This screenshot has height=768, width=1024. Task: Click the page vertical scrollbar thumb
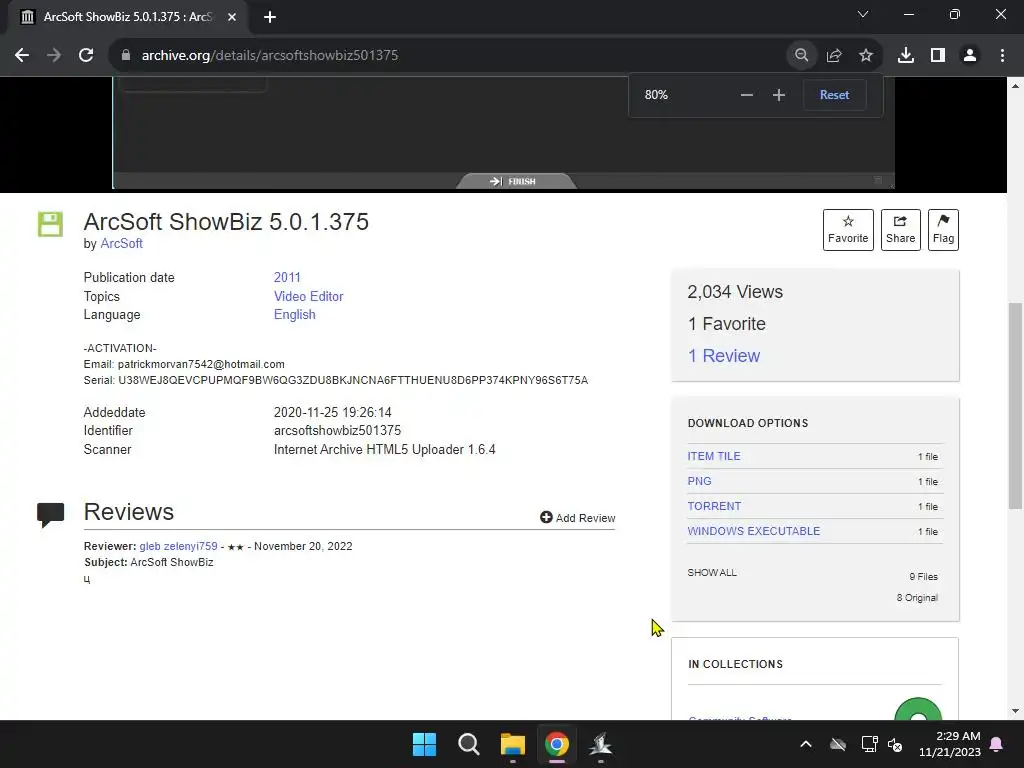point(1015,405)
